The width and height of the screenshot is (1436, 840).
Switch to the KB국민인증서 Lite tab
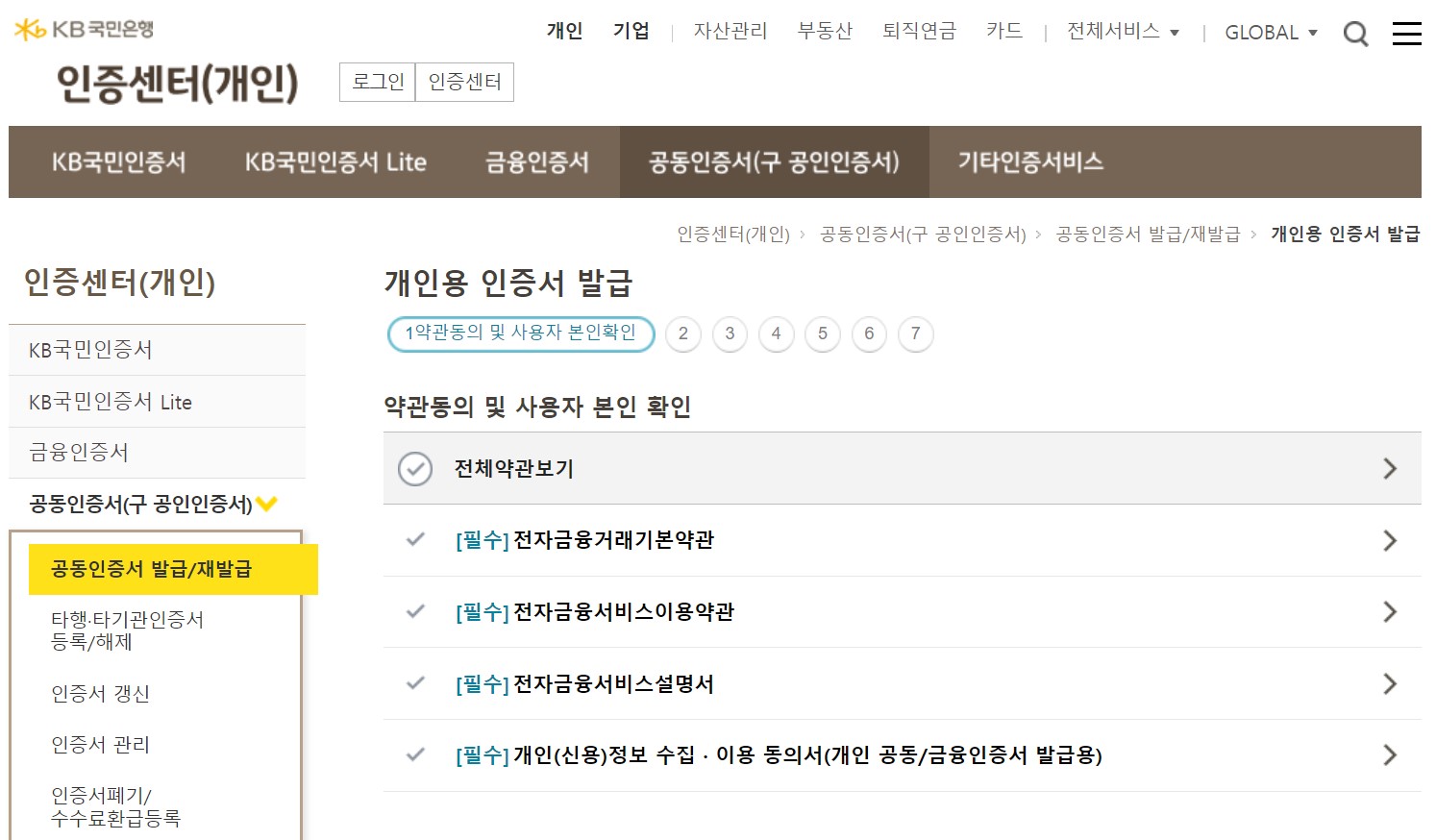(334, 161)
